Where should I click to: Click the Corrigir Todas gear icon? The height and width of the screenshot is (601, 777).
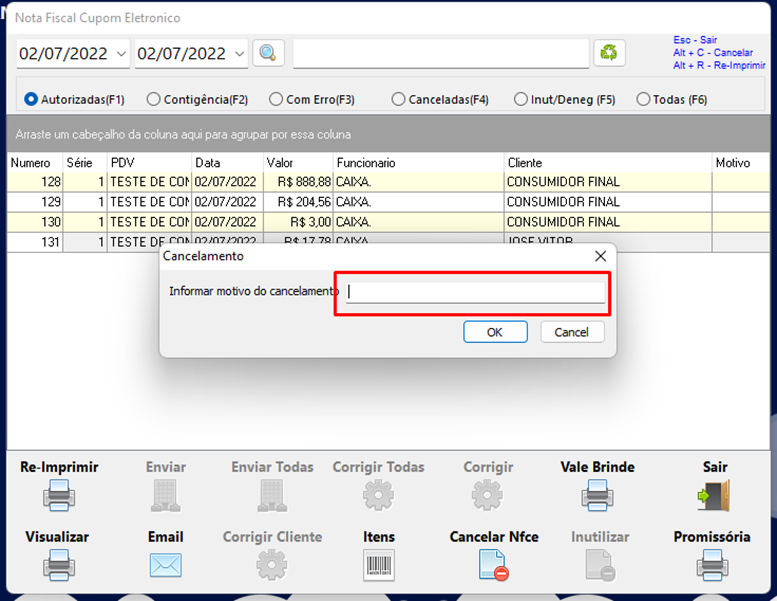pos(379,494)
